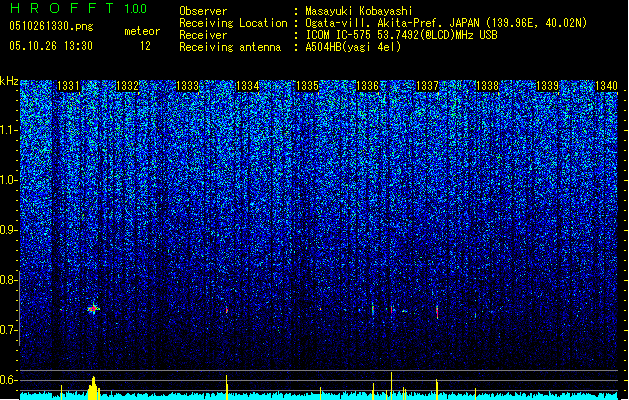Click the 1331 time marker
Viewport: 629px width, 400px height.
(68, 86)
